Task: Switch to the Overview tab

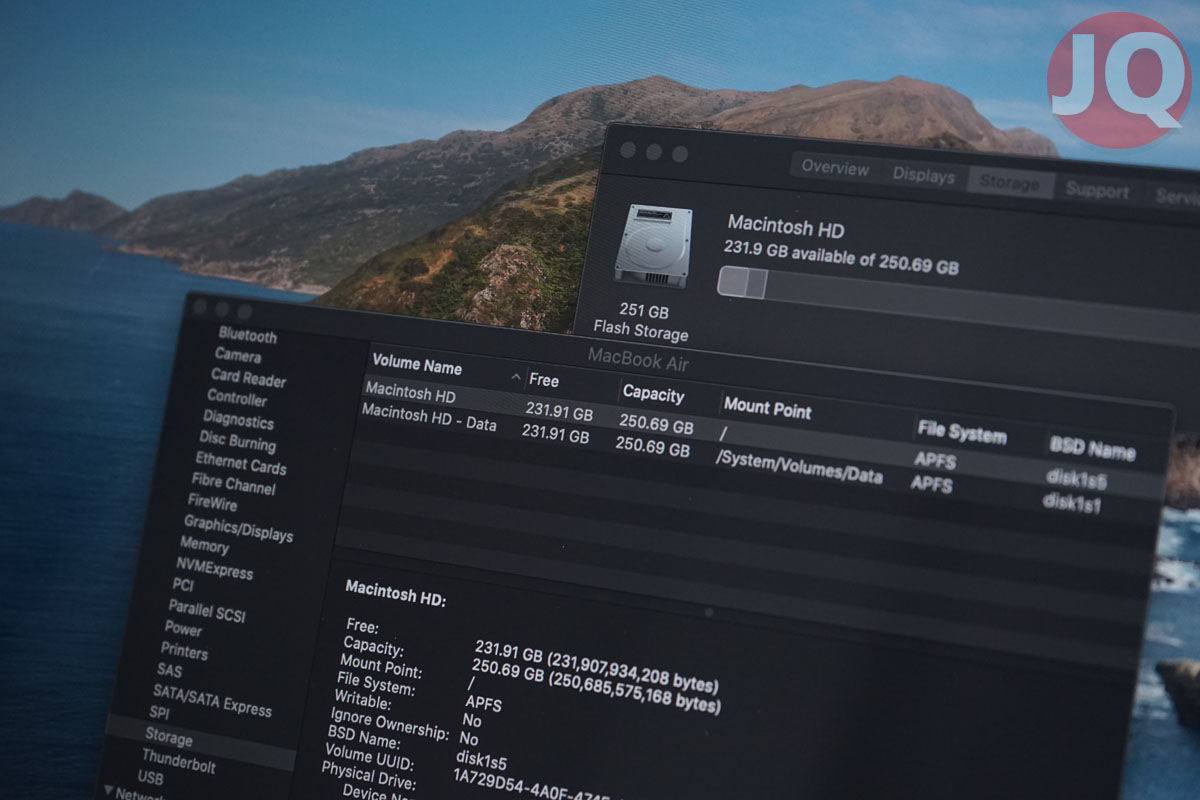Action: [x=835, y=167]
